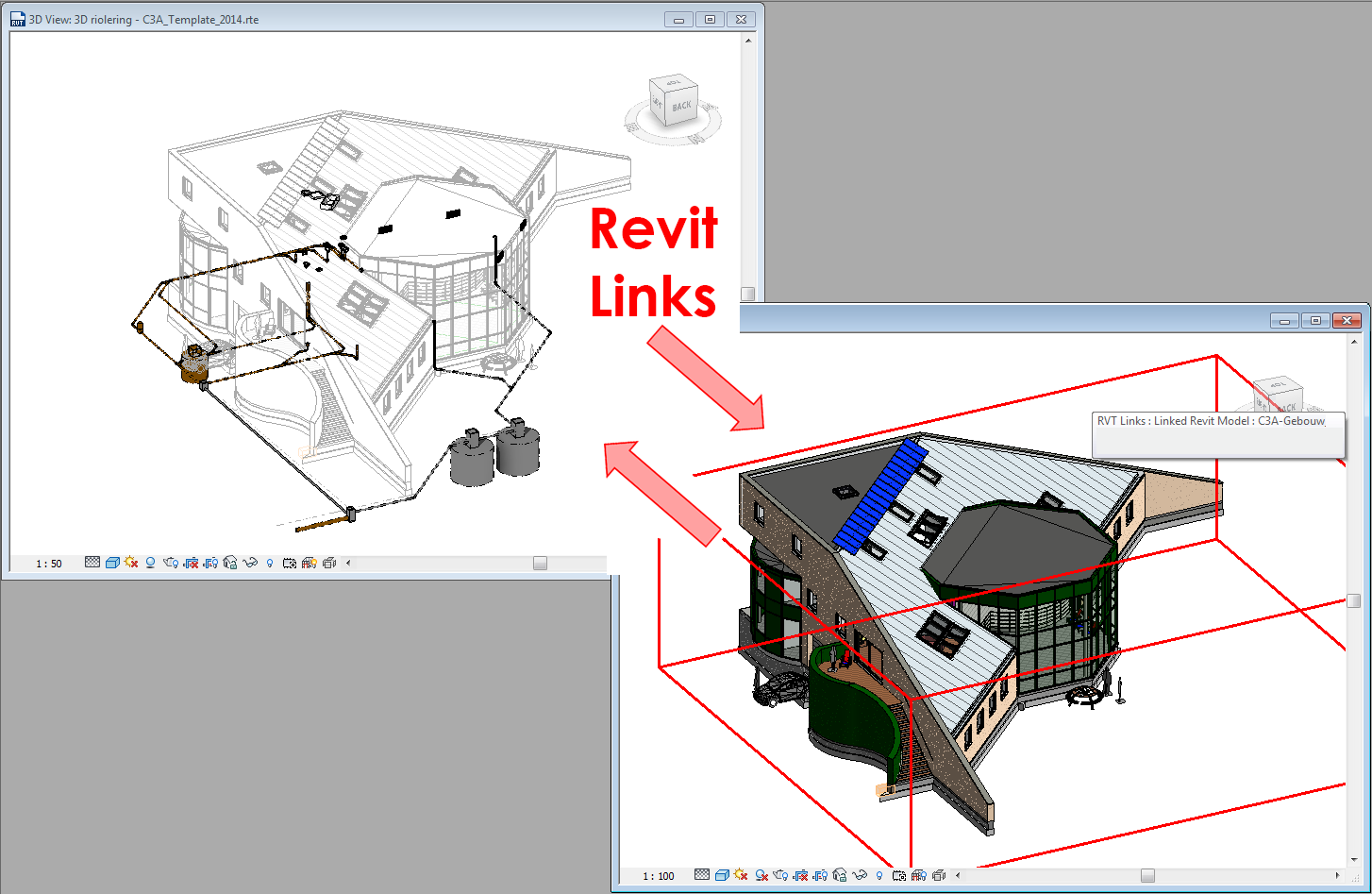This screenshot has height=894, width=1372.
Task: Maximize the 3D riolering view window
Action: pyautogui.click(x=710, y=19)
